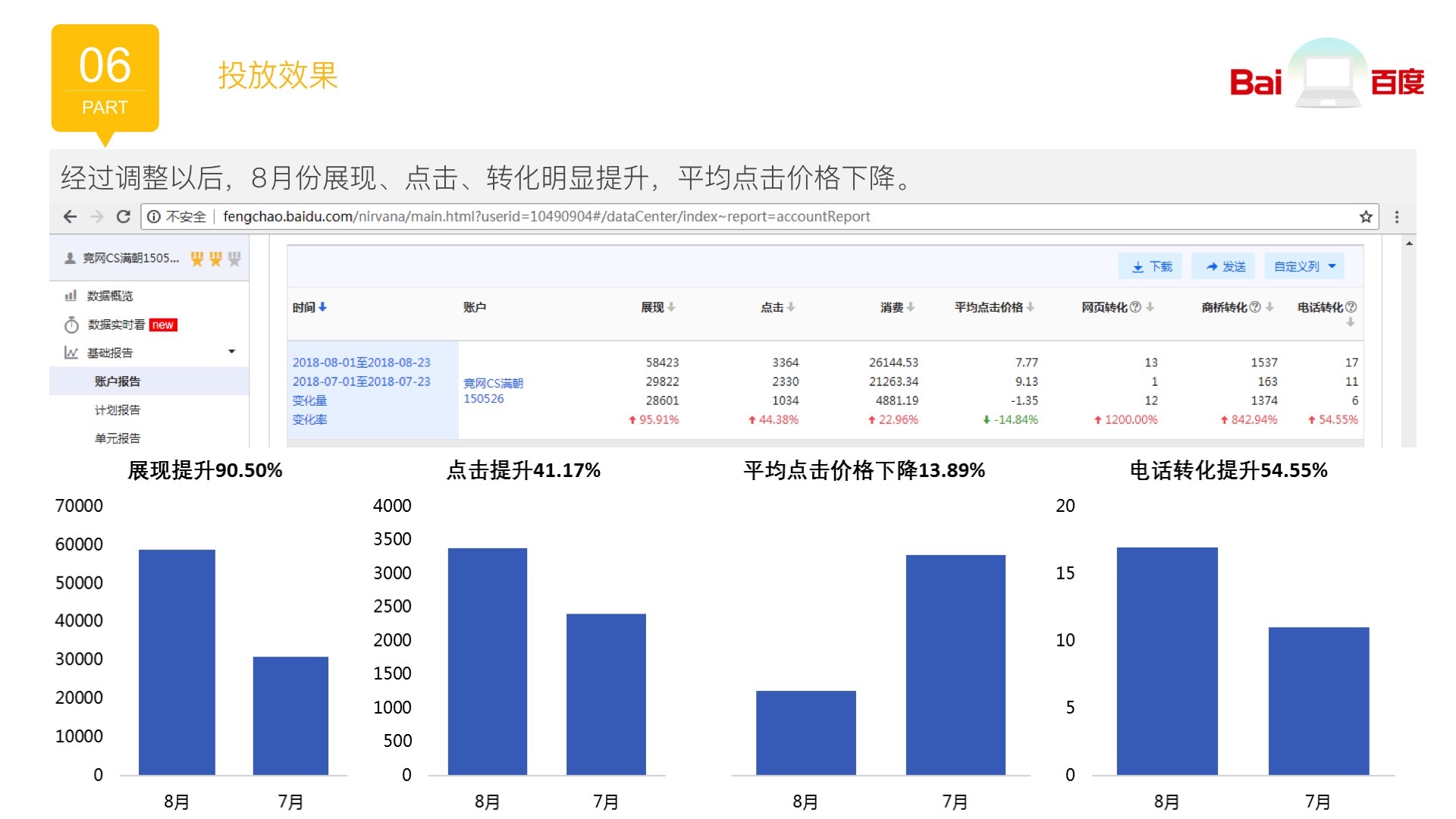
Task: Click the 数据概览 bar chart icon
Action: pos(71,296)
